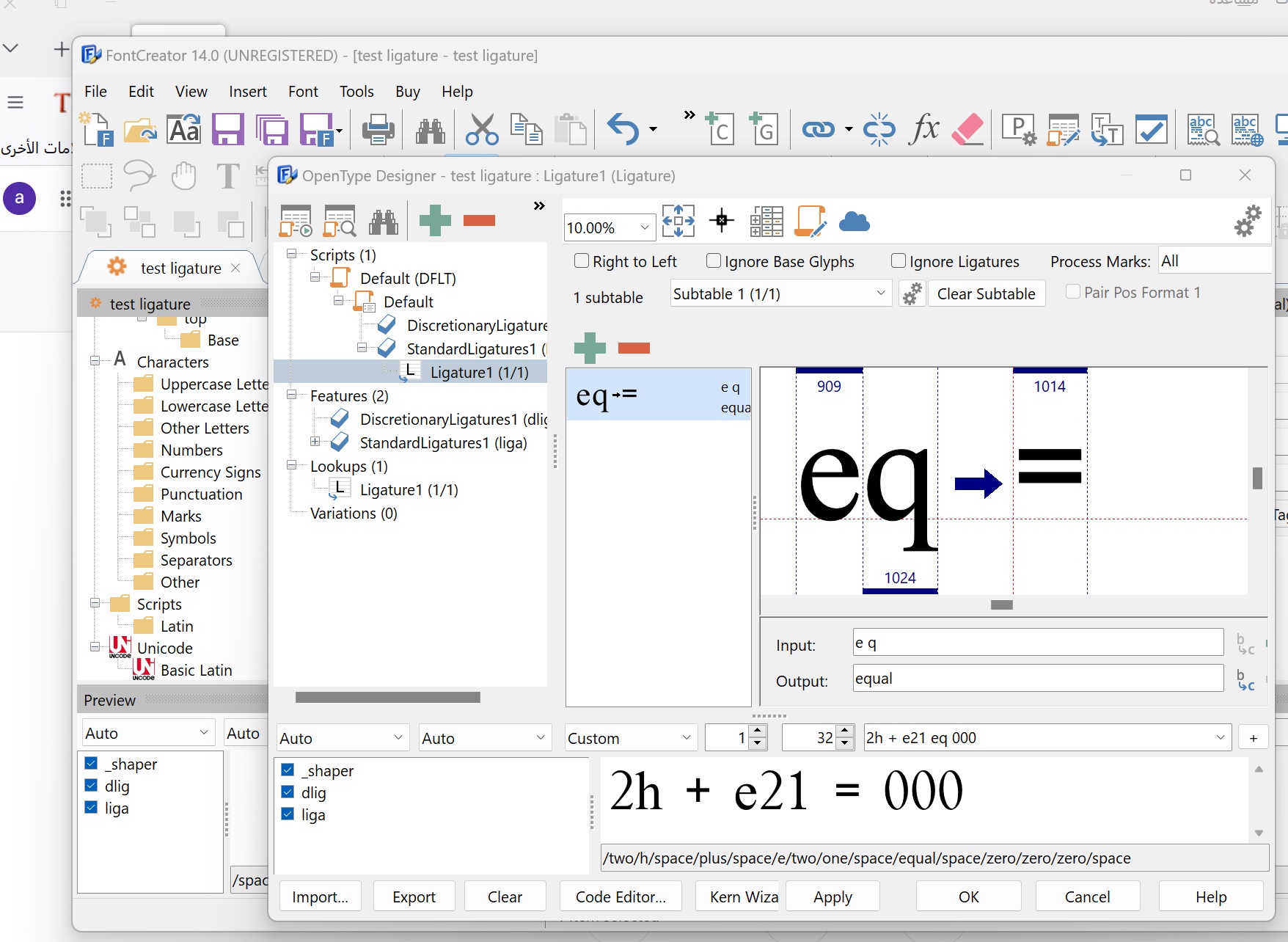
Task: Open the Custom preview text dropdown
Action: pos(687,738)
